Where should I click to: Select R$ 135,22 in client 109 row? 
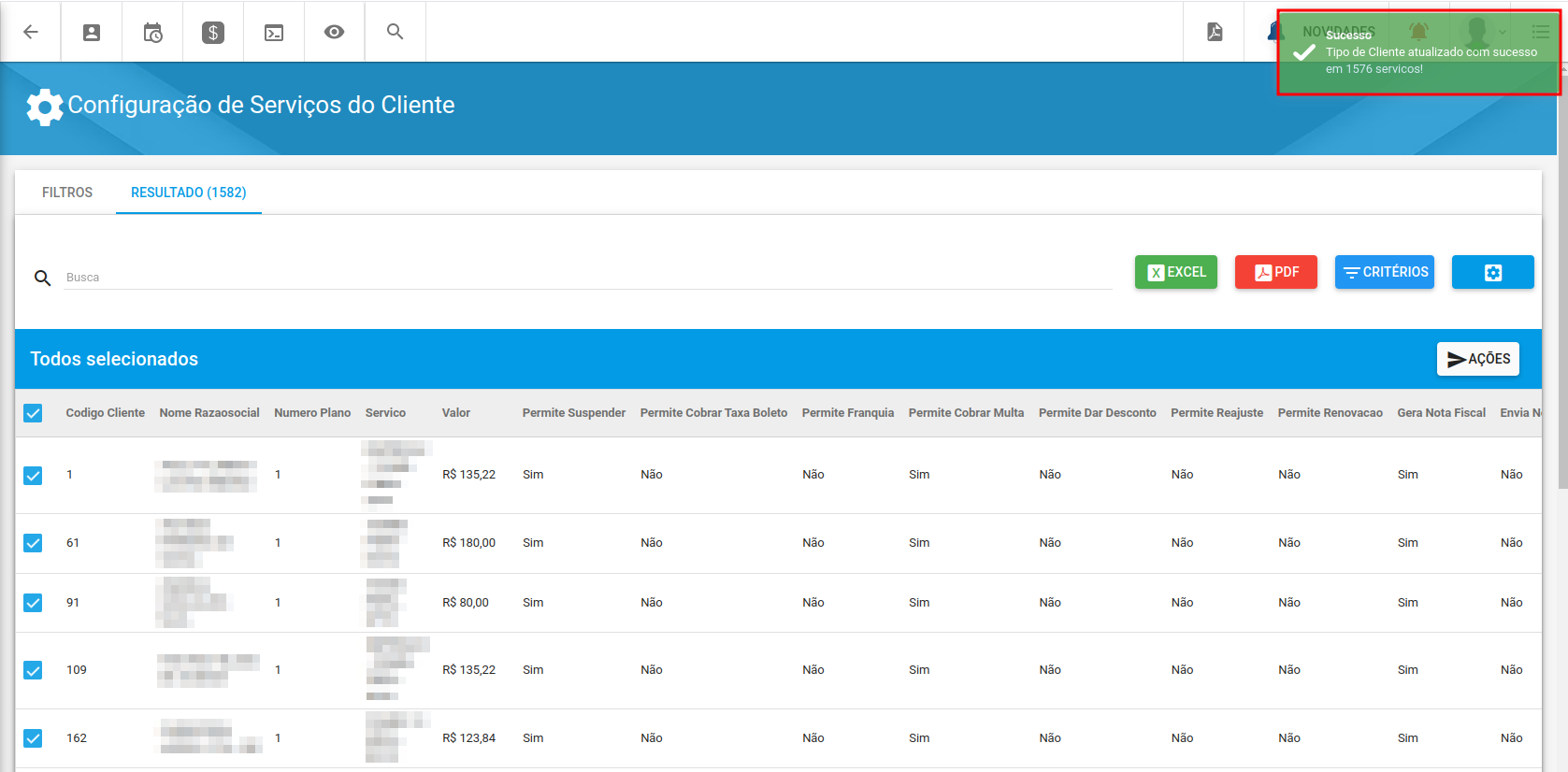click(469, 670)
